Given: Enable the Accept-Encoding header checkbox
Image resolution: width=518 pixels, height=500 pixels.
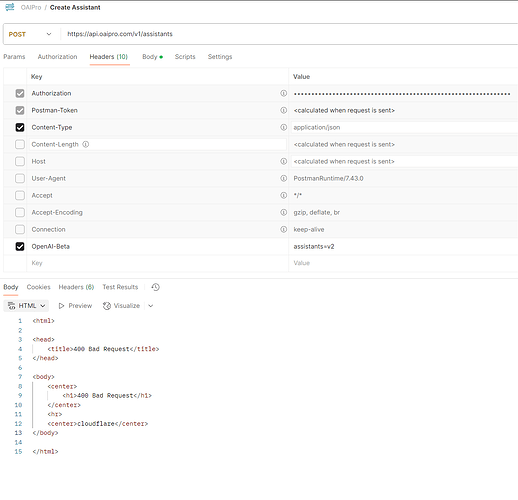Looking at the screenshot, I should (x=20, y=212).
